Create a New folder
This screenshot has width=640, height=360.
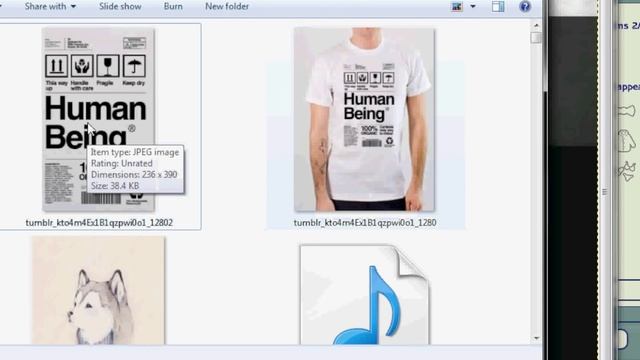pyautogui.click(x=227, y=7)
